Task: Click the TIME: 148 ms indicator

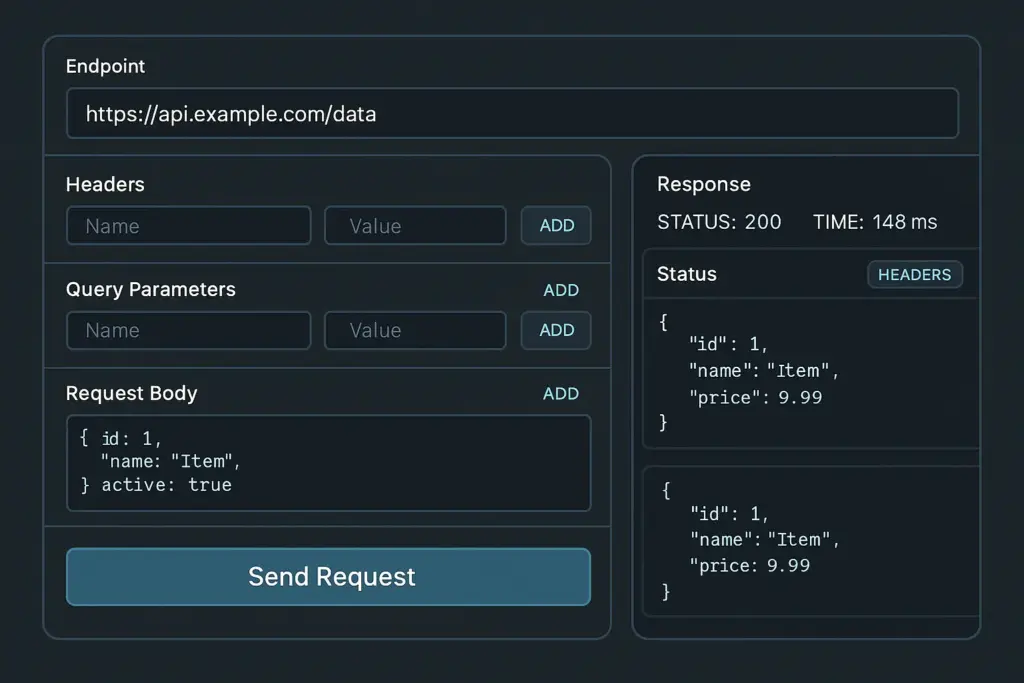Action: 875,222
